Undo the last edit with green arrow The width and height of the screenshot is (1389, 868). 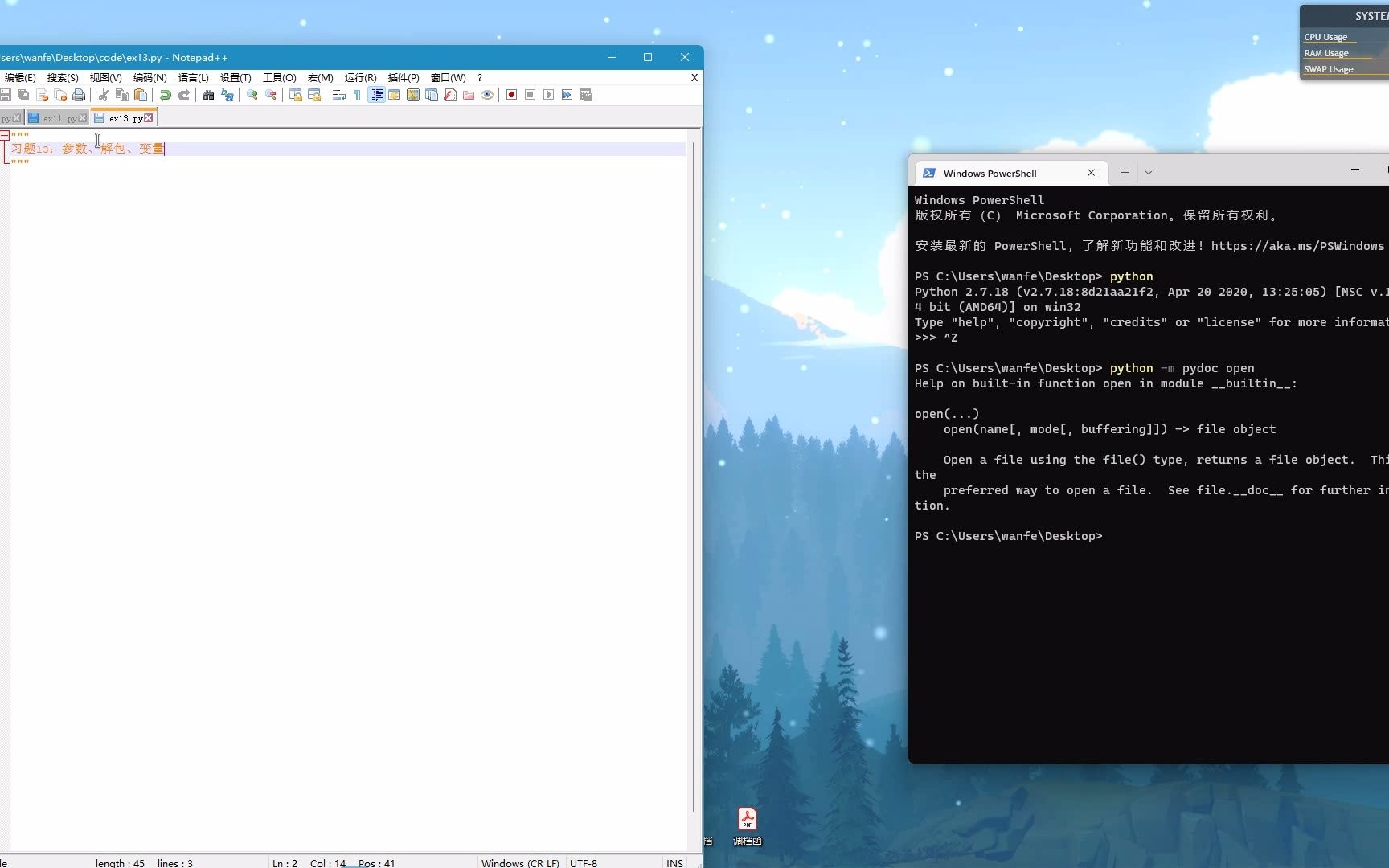click(165, 95)
